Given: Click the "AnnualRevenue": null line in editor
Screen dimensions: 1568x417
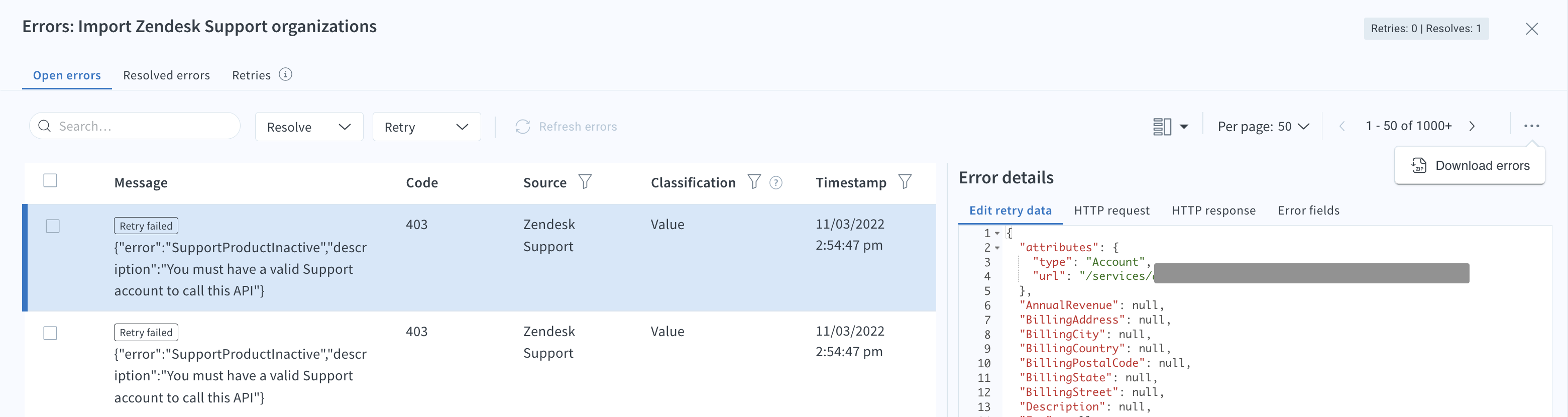Looking at the screenshot, I should click(1091, 305).
